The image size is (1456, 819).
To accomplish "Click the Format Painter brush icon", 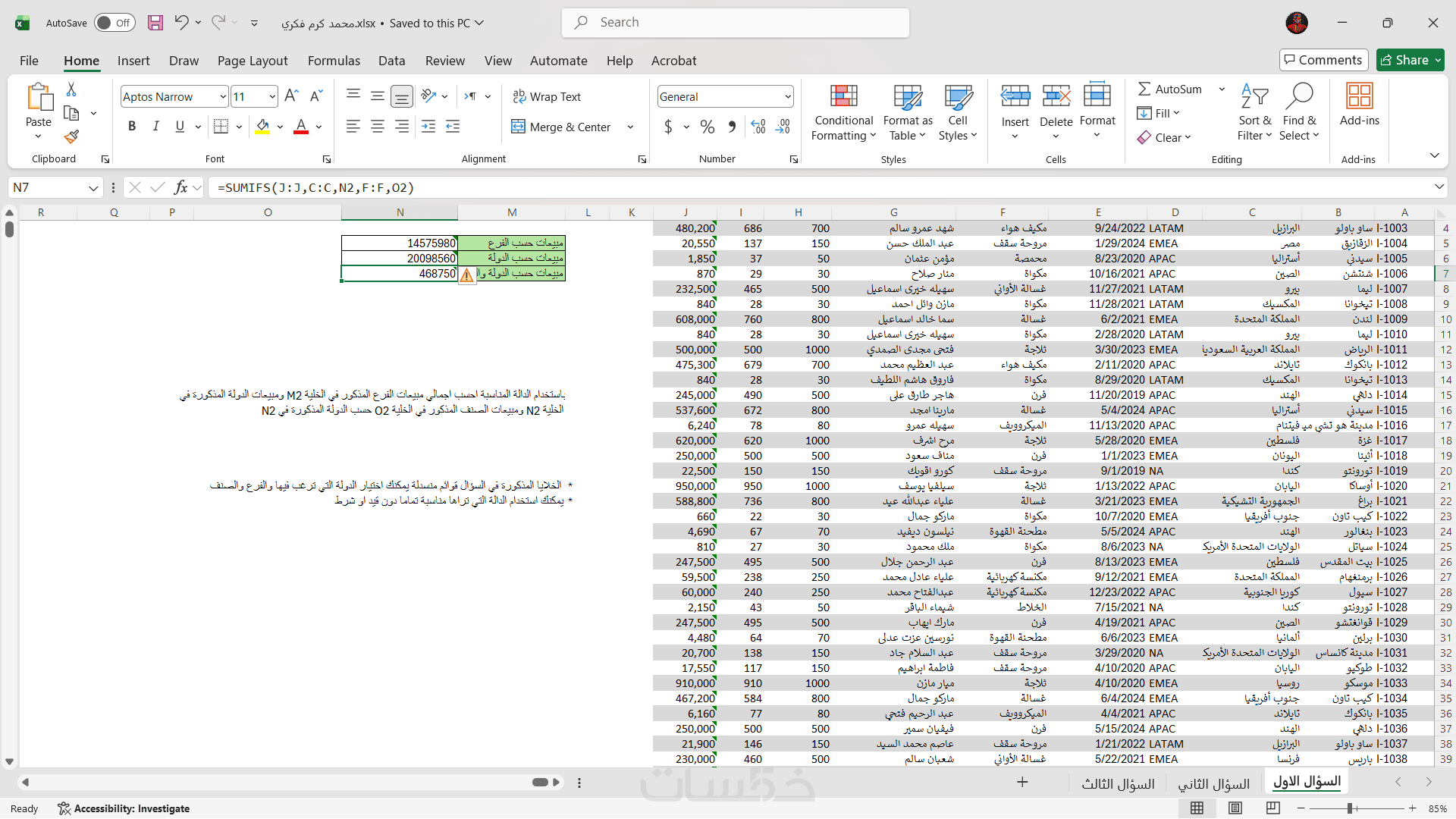I will click(x=71, y=136).
